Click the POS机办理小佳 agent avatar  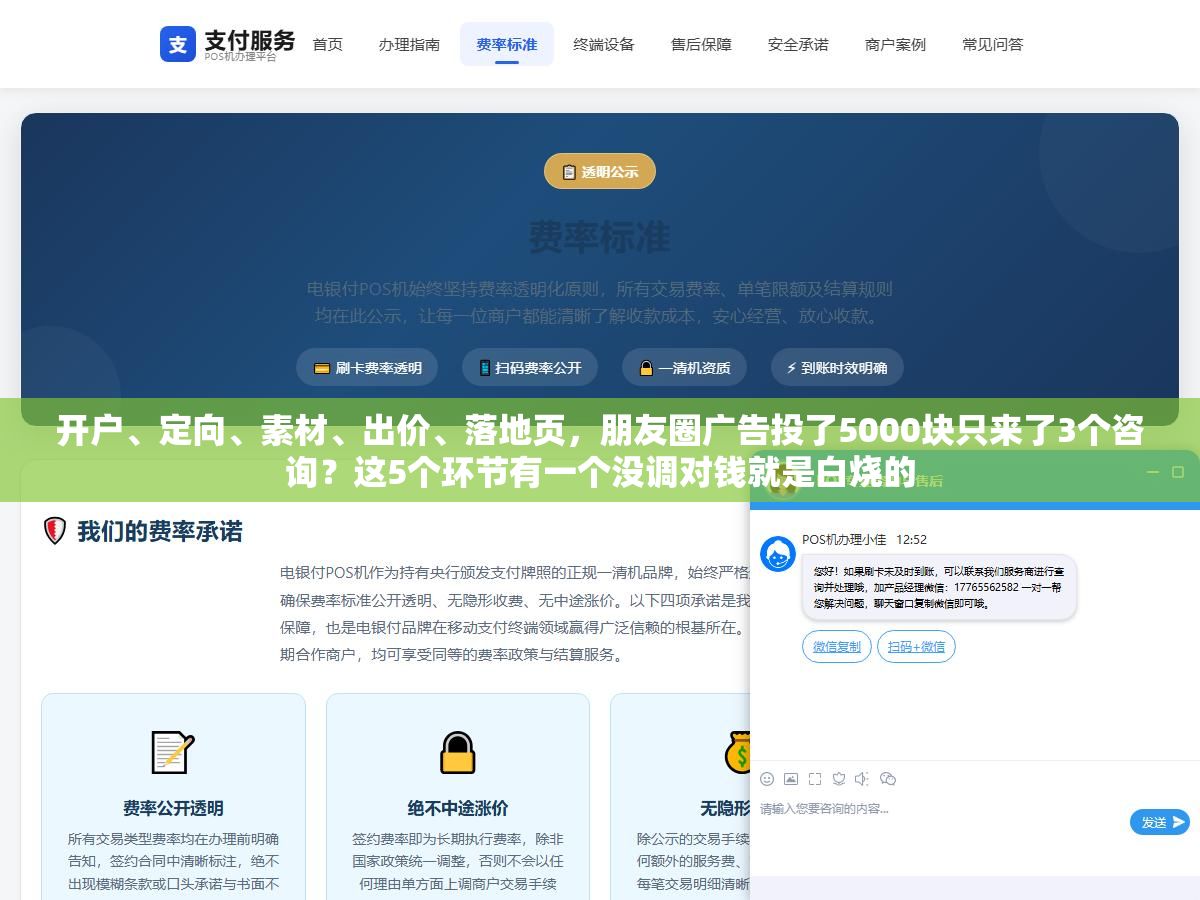(x=778, y=554)
